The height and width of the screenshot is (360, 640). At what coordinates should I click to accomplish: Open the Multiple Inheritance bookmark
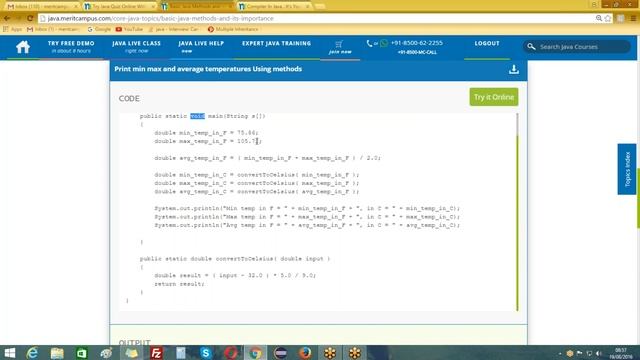233,29
